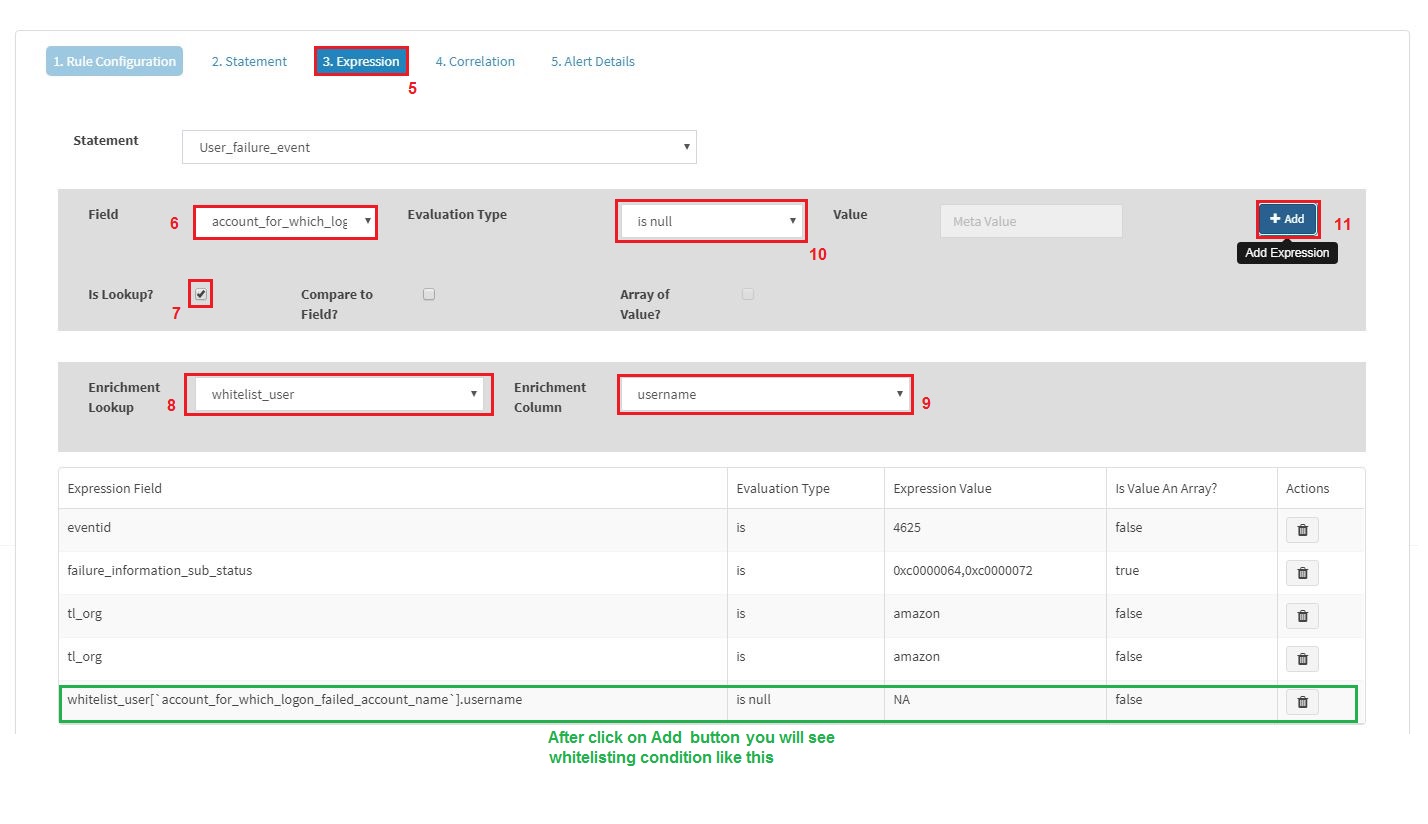The image size is (1428, 824).
Task: Open the Statement dropdown showing User_failure_event
Action: [440, 147]
